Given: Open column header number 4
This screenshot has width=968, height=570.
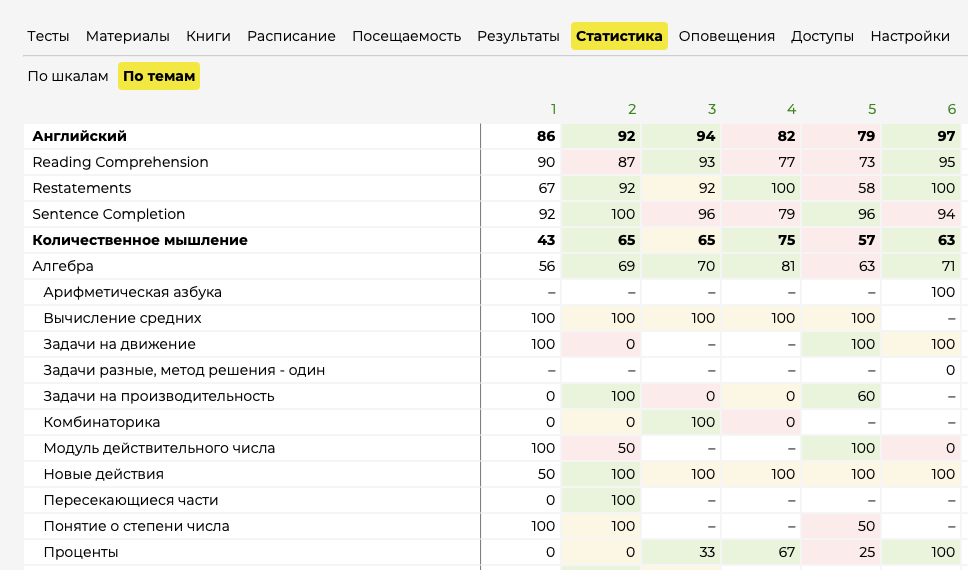Looking at the screenshot, I should tap(791, 109).
